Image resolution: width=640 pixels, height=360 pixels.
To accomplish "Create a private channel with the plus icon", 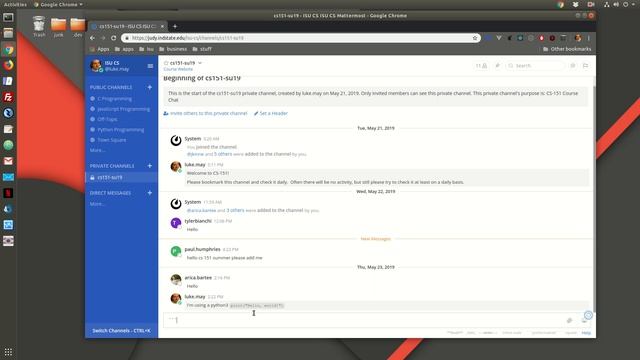I will click(x=149, y=166).
